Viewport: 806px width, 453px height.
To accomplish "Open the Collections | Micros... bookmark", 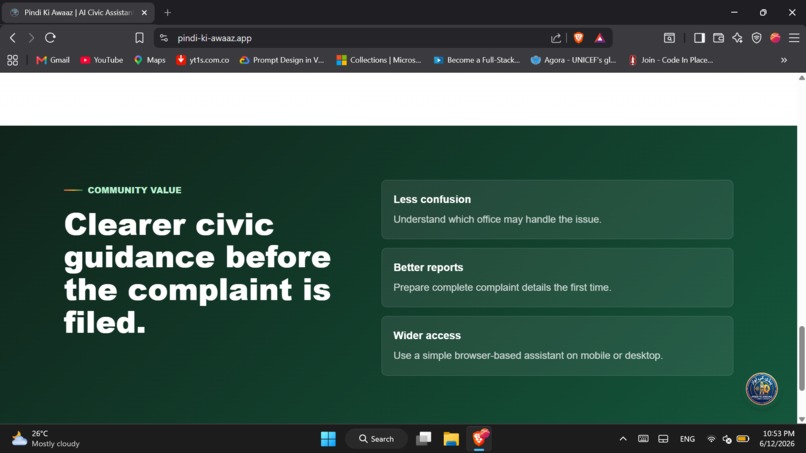I will [379, 60].
